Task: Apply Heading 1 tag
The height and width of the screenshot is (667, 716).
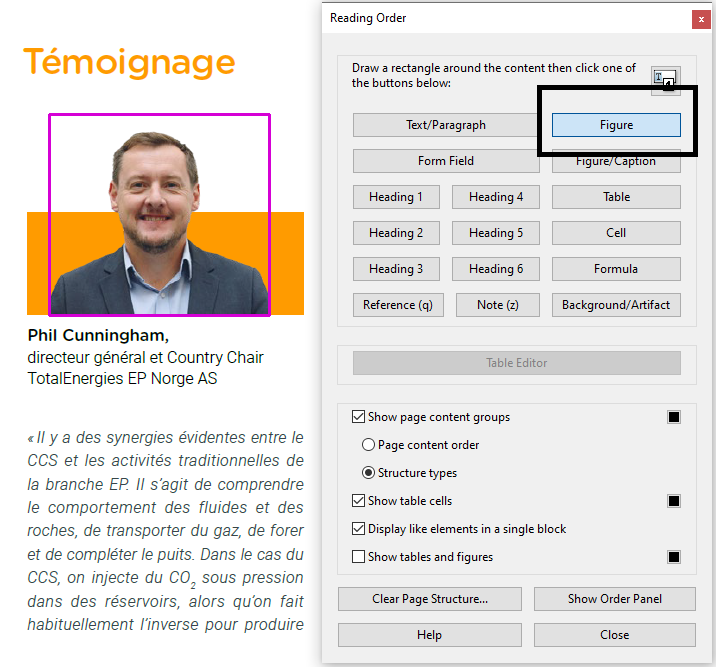Action: point(396,197)
